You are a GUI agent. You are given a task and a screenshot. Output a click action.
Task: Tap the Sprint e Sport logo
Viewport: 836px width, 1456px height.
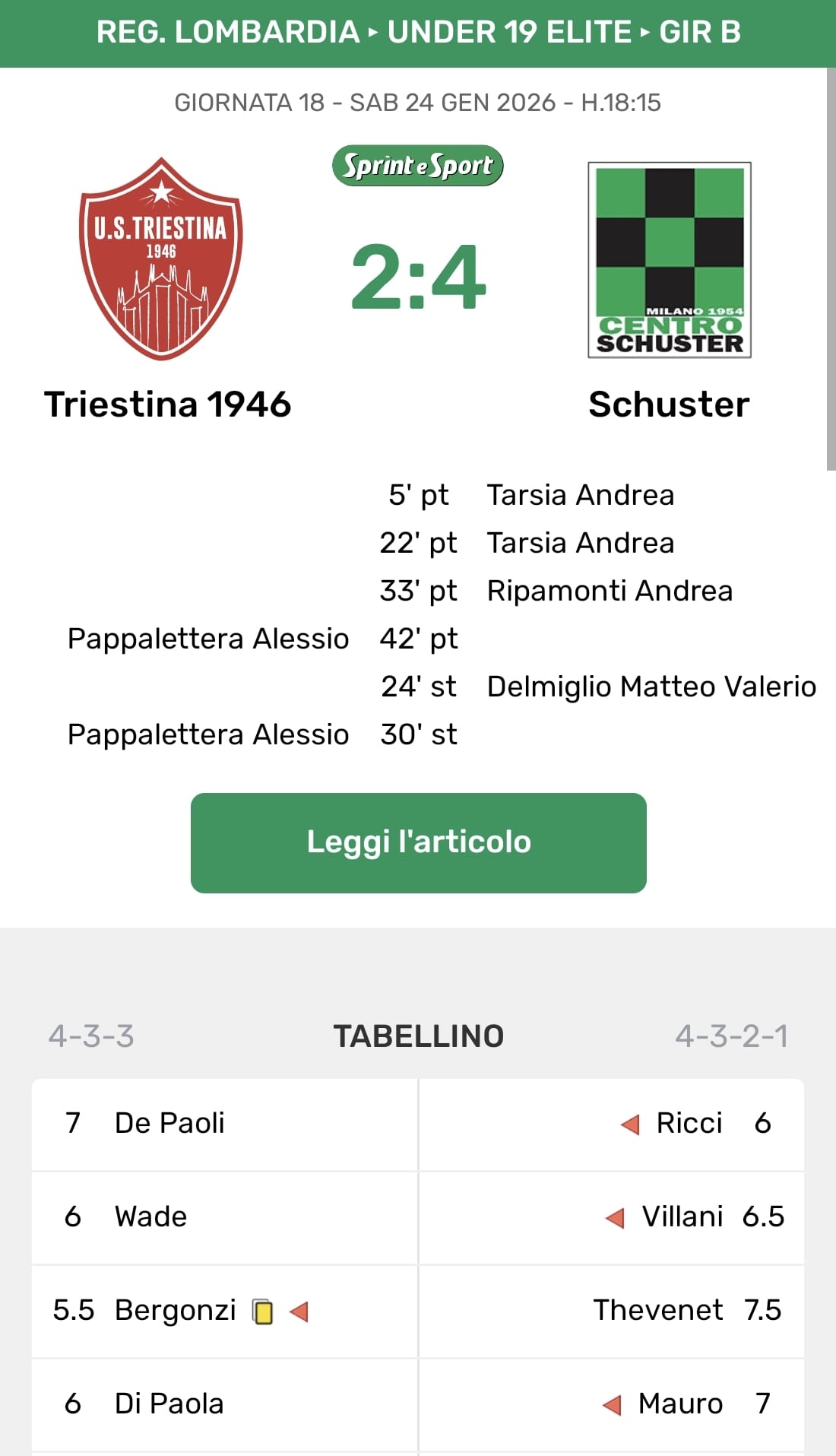pos(417,165)
